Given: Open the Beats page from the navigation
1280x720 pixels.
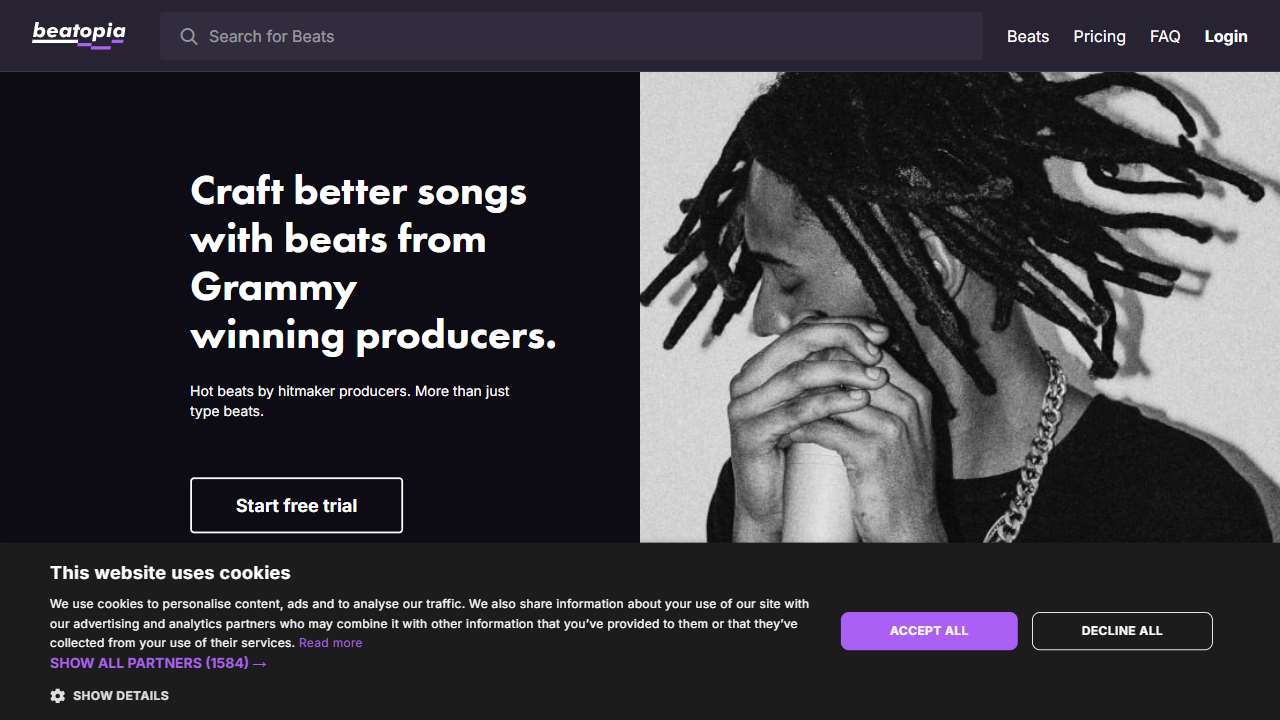Looking at the screenshot, I should click(1028, 36).
